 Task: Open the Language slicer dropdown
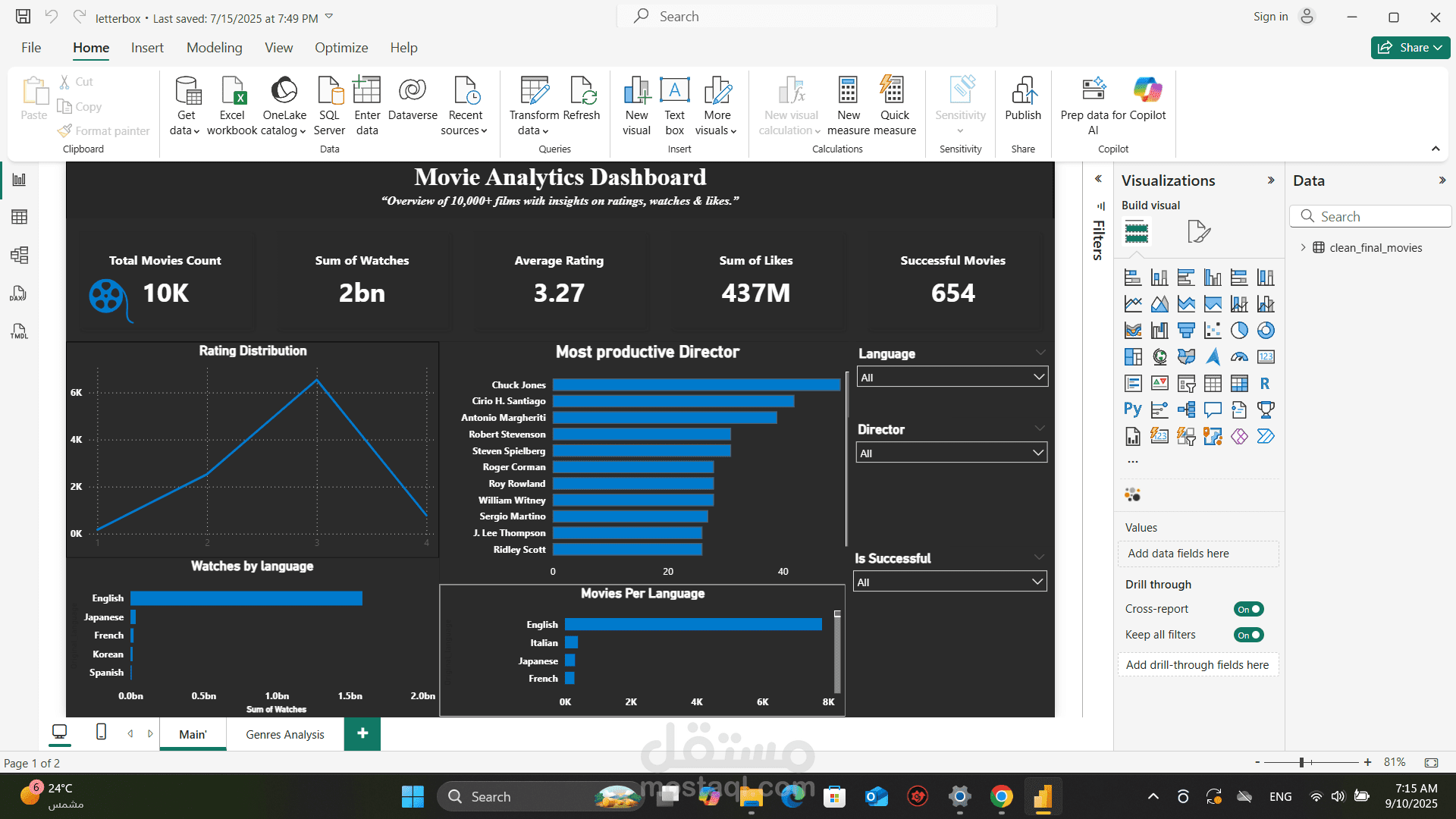point(1038,377)
